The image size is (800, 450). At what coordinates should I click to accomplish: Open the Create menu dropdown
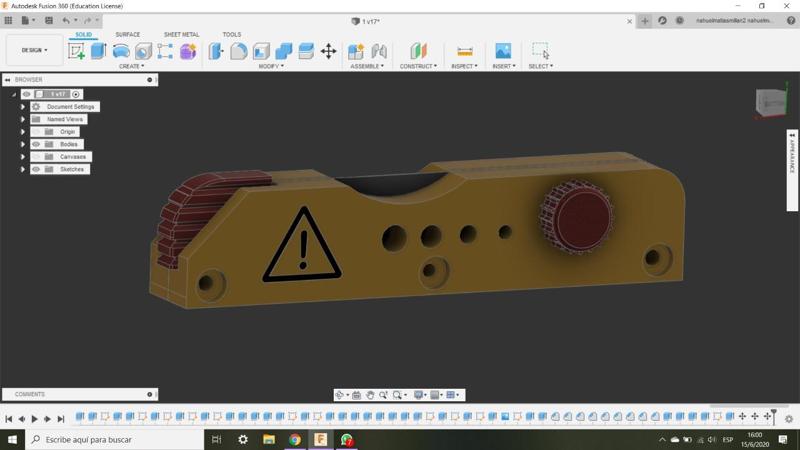click(x=131, y=66)
